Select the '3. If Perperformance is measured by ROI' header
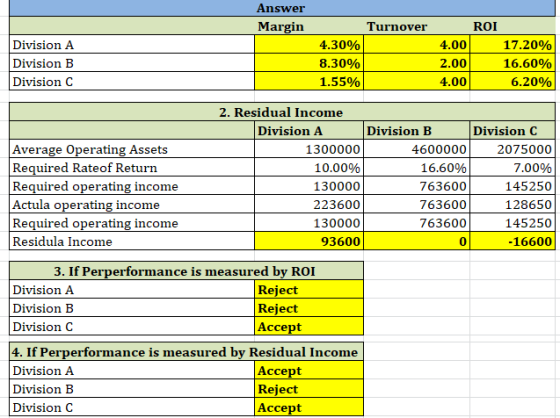This screenshot has width=560, height=418. click(186, 271)
